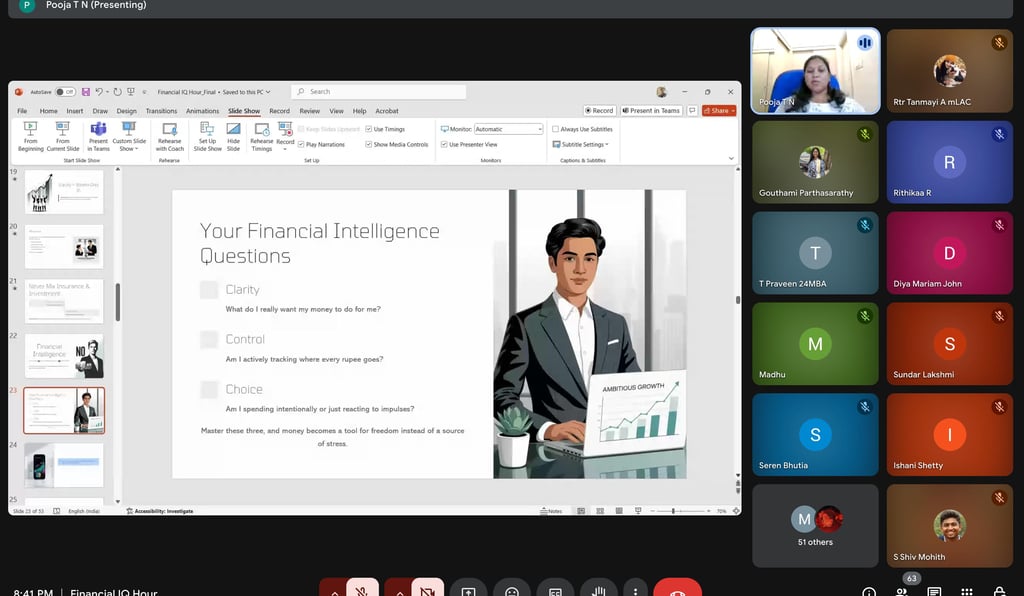
Task: Click the Save icon in title bar
Action: 86,92
